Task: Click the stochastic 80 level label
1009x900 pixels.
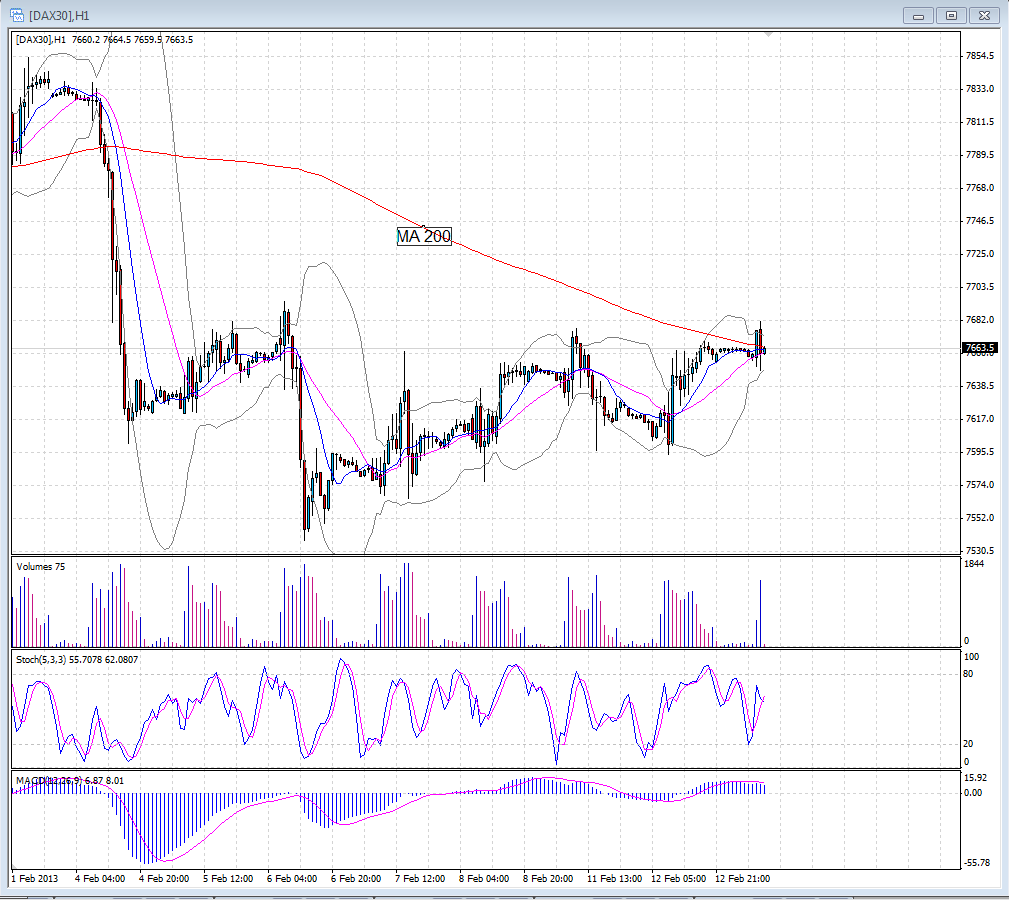Action: pos(968,674)
